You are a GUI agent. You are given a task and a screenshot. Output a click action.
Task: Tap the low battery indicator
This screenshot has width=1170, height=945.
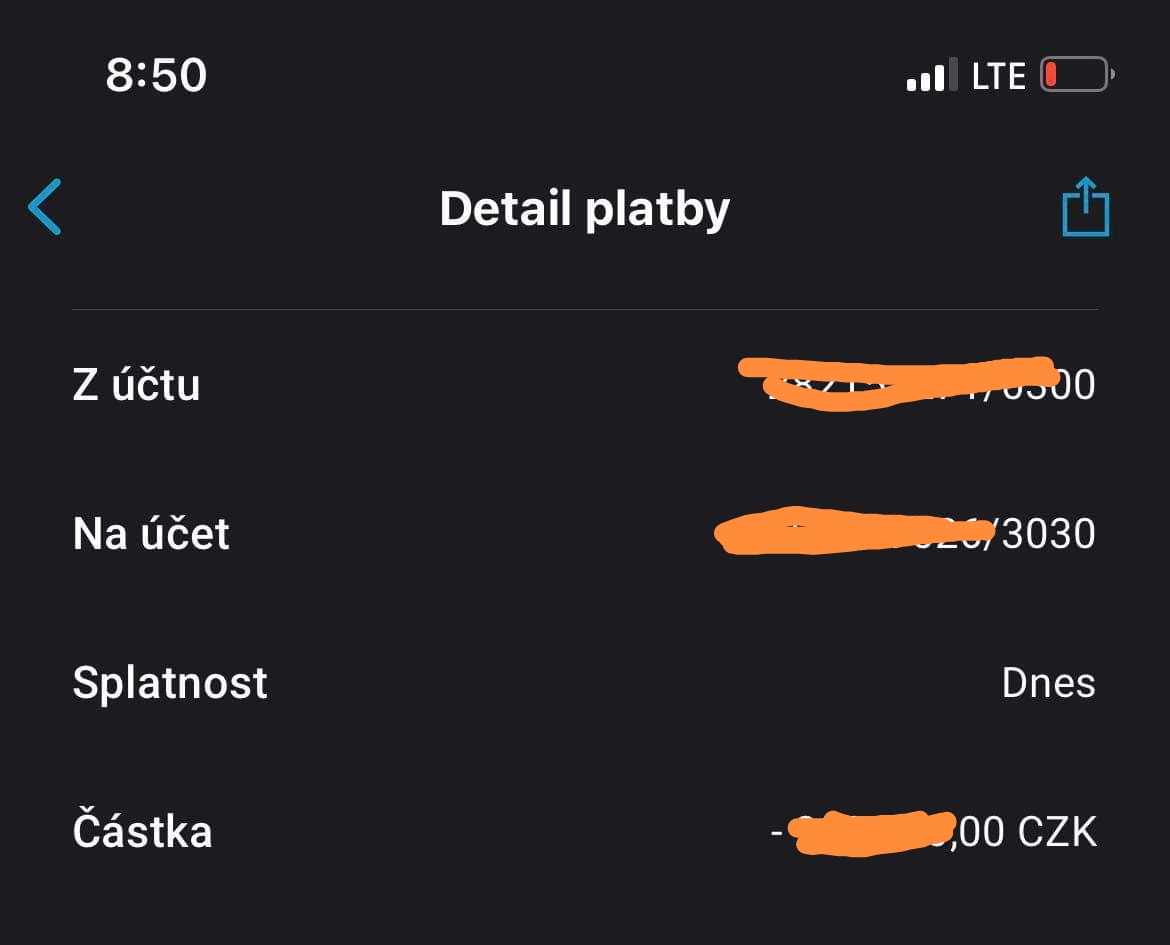click(1076, 76)
